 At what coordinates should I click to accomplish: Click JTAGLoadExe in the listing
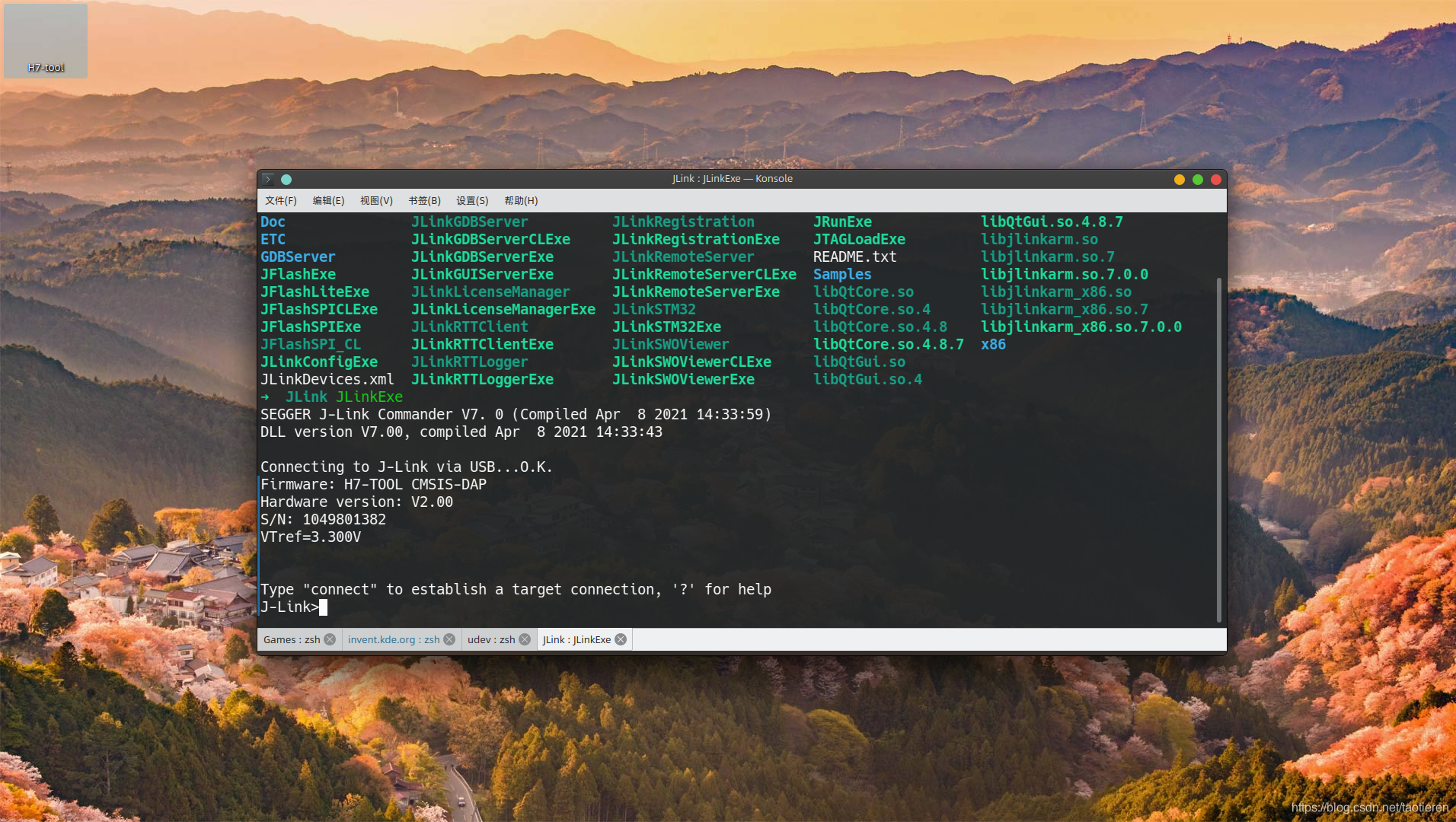859,240
